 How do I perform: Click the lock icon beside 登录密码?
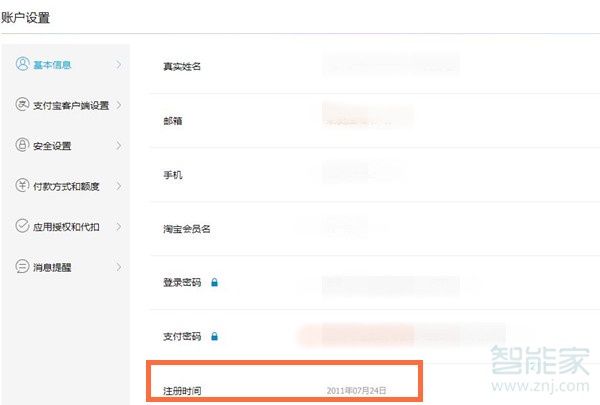click(214, 283)
